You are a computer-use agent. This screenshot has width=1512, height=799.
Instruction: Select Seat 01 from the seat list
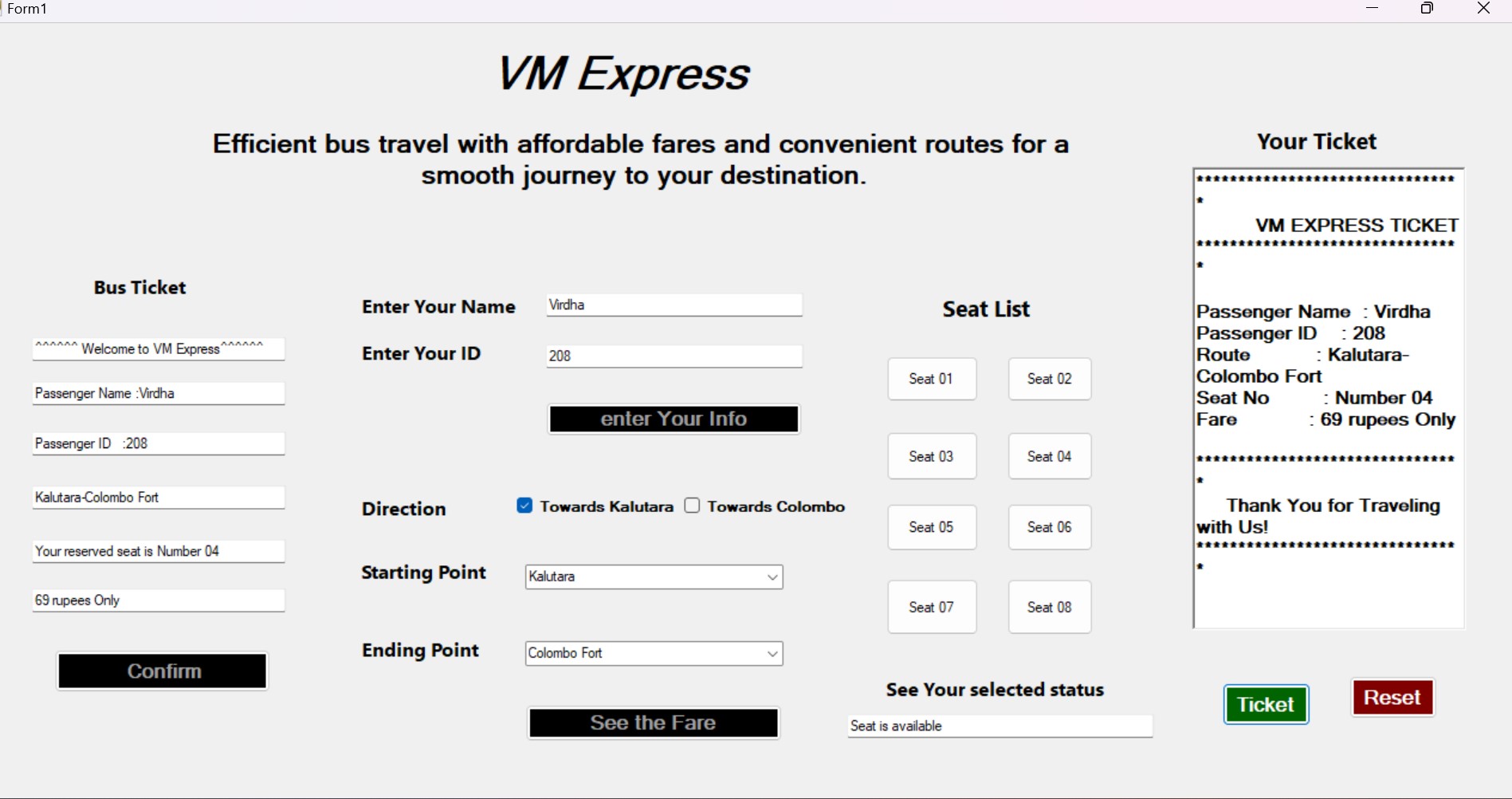931,379
